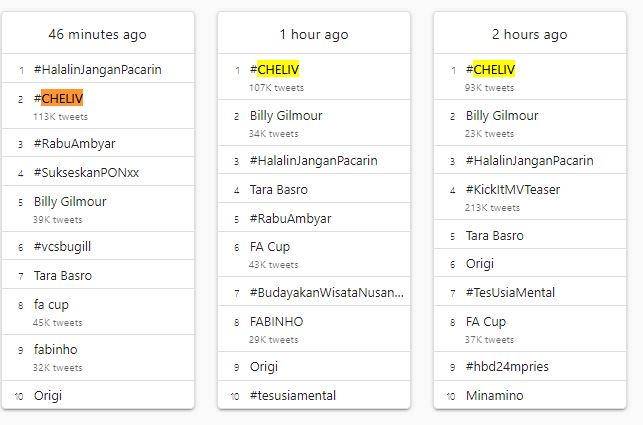Open Tara Basro in the 1 hour ago list

click(x=278, y=189)
